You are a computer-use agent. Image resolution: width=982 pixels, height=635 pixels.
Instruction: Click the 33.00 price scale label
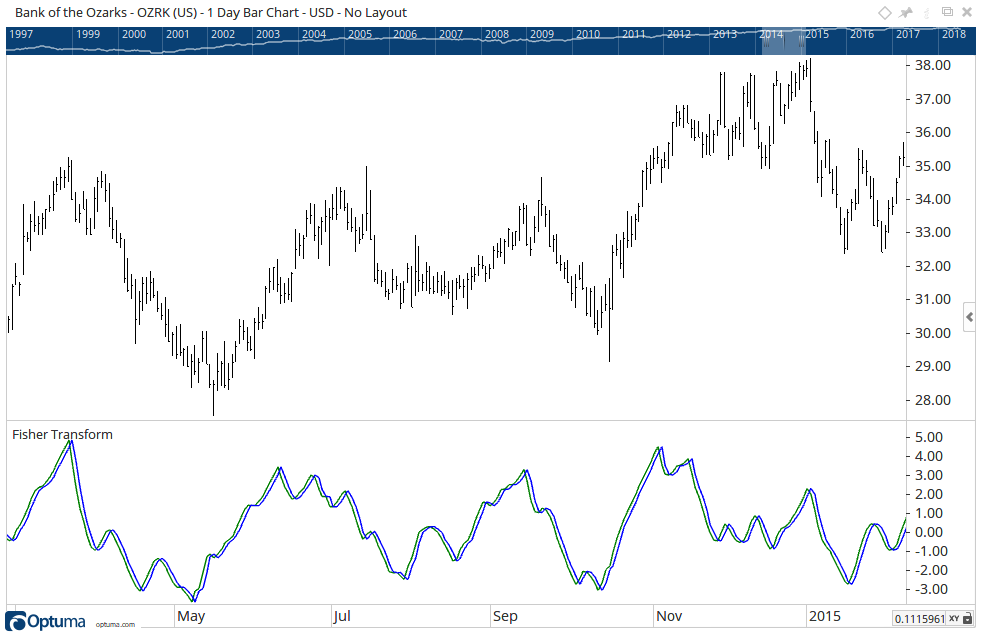[x=933, y=232]
